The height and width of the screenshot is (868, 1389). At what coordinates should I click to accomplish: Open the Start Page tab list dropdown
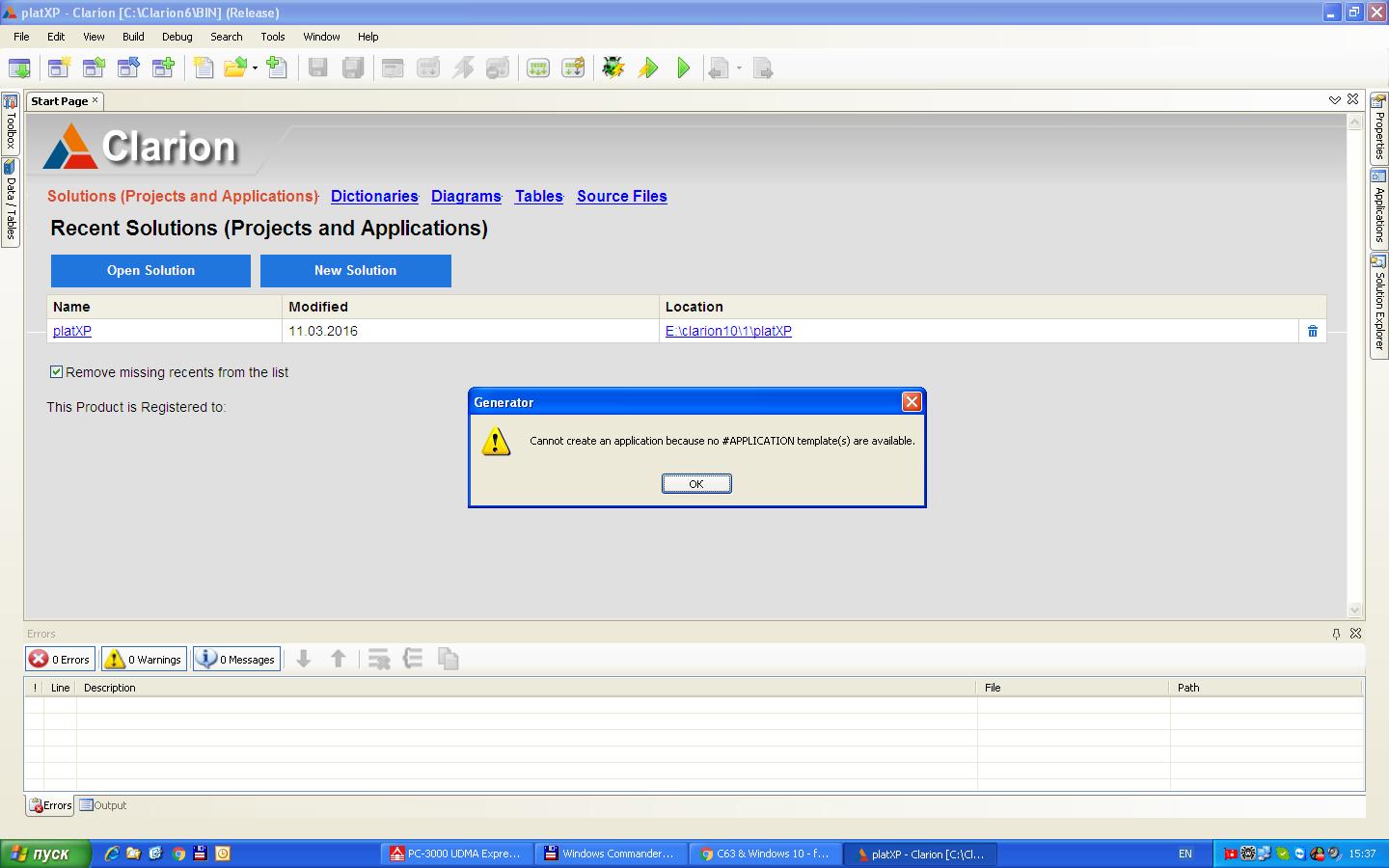[x=1335, y=100]
